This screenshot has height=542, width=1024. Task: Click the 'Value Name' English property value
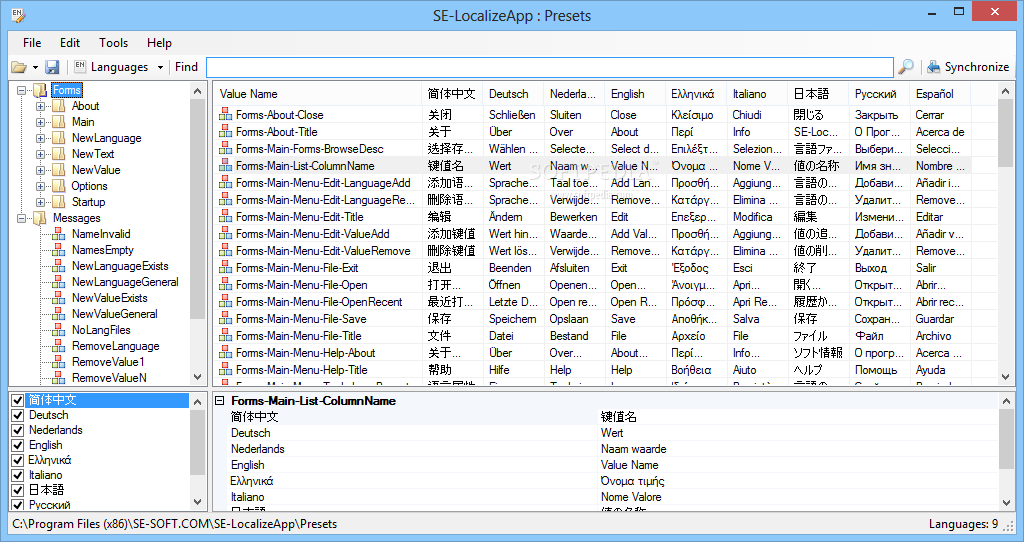tap(629, 465)
